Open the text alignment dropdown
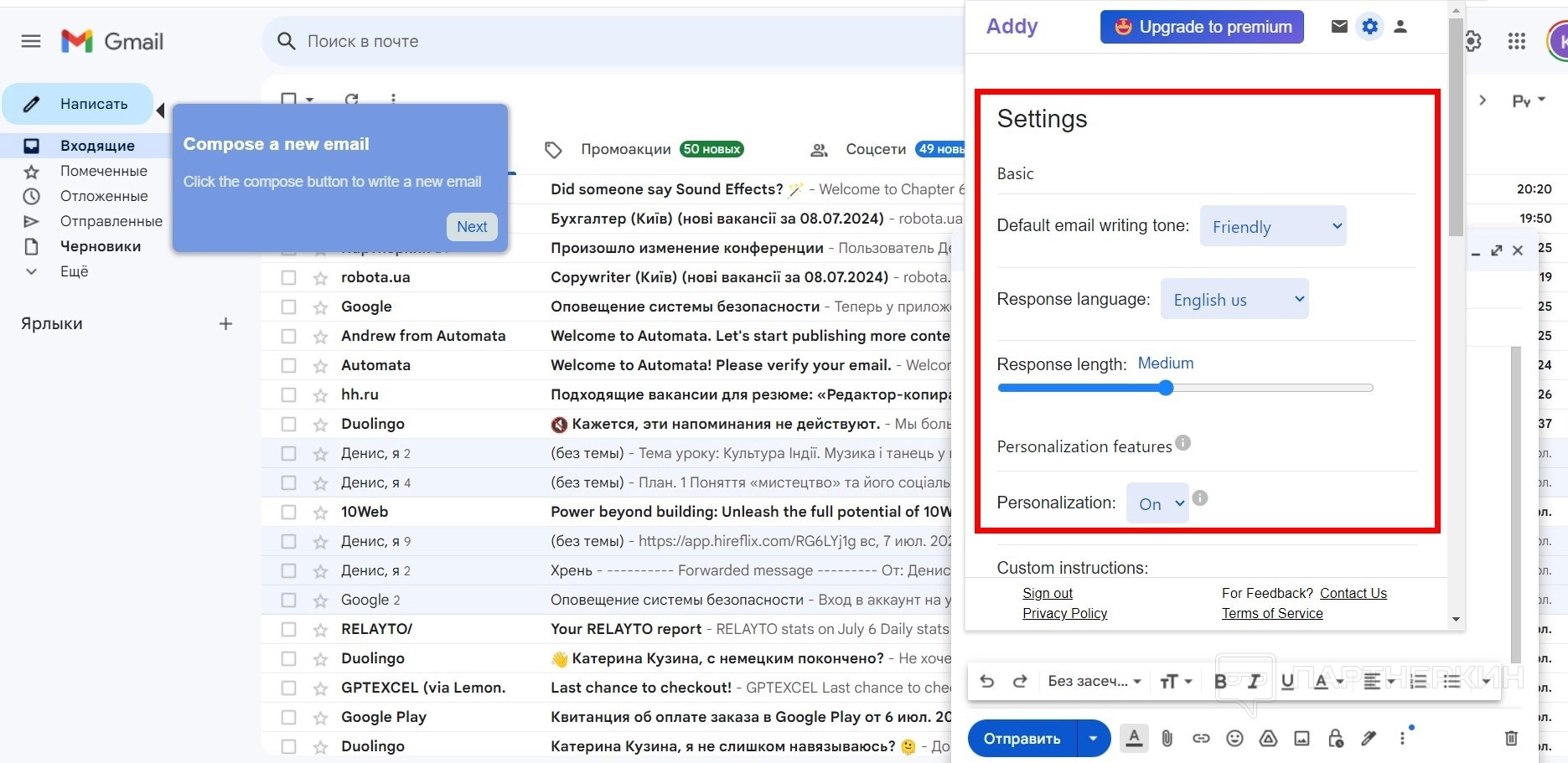The width and height of the screenshot is (1568, 763). 1378,682
